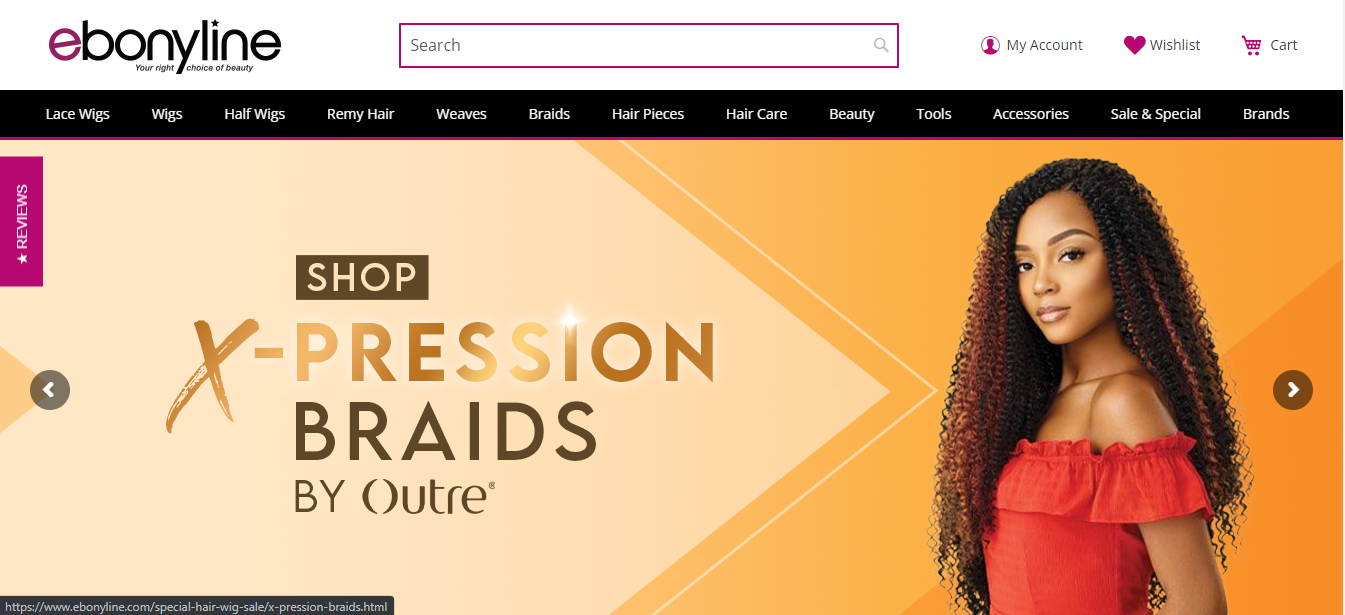Open the Sale & Special menu
1345x615 pixels.
[x=1155, y=114]
